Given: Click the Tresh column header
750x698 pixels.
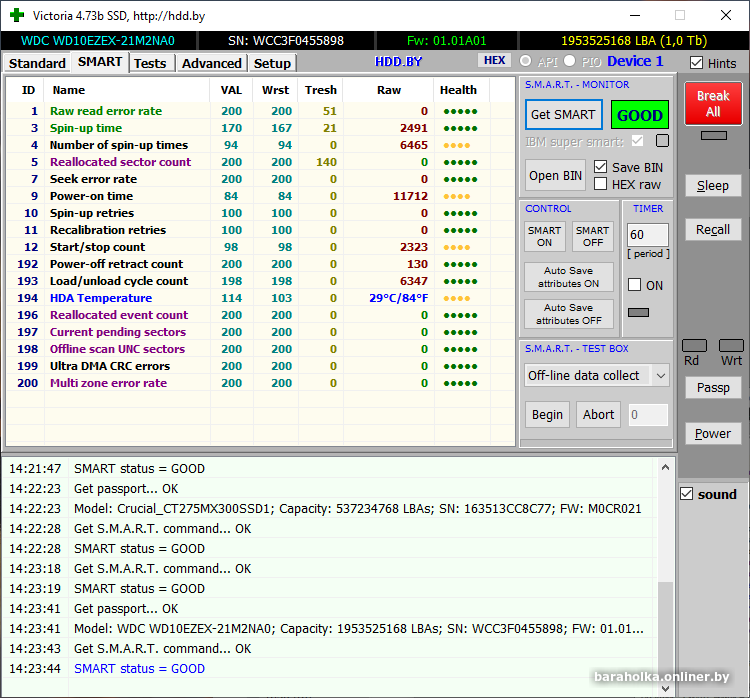Looking at the screenshot, I should pyautogui.click(x=321, y=90).
